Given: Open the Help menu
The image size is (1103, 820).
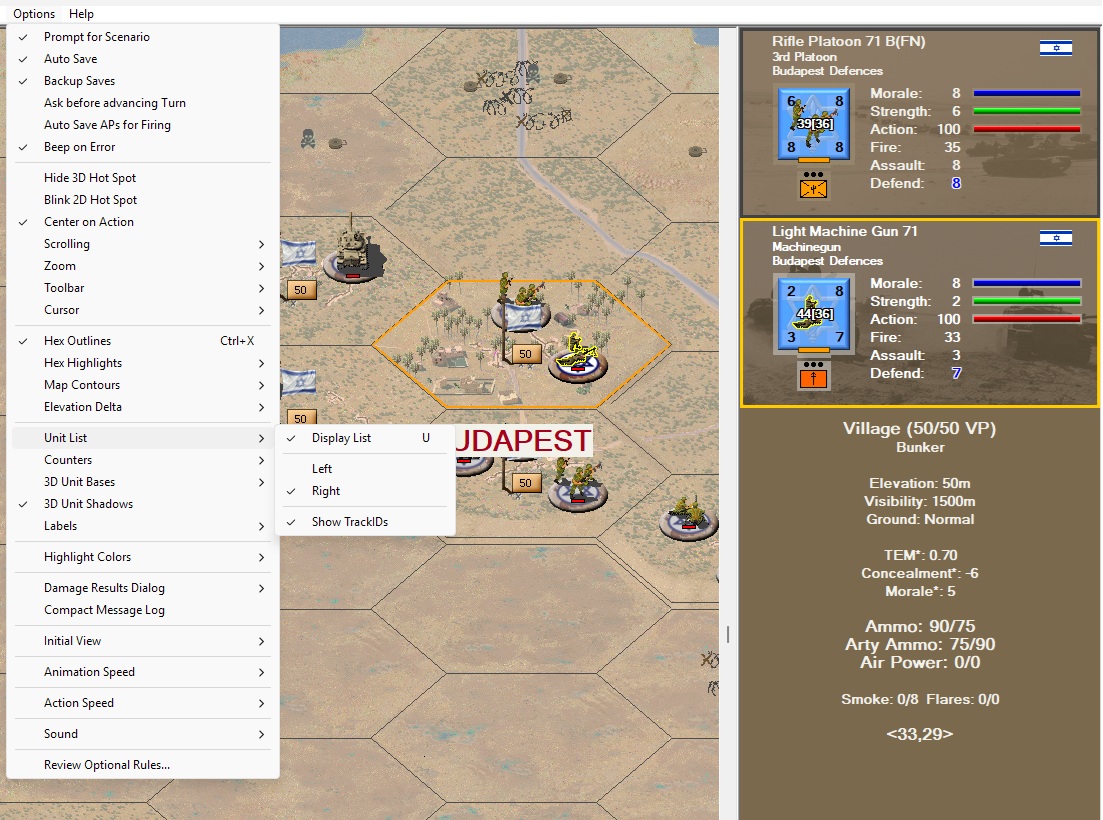Looking at the screenshot, I should coord(81,13).
